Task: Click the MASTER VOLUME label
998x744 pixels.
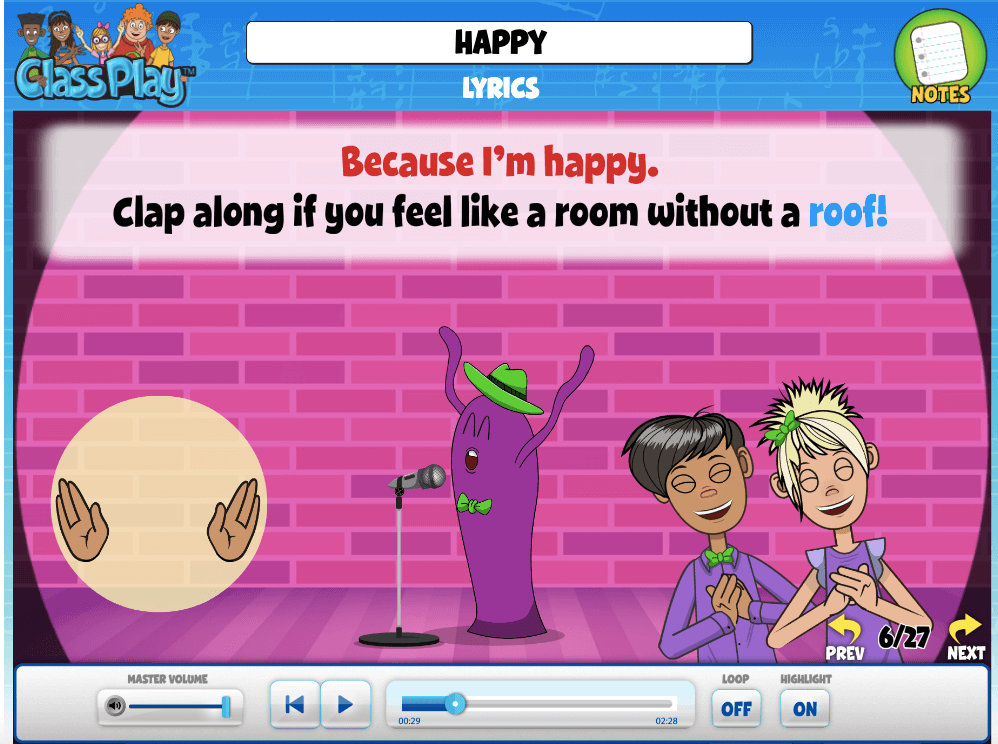Action: (167, 679)
